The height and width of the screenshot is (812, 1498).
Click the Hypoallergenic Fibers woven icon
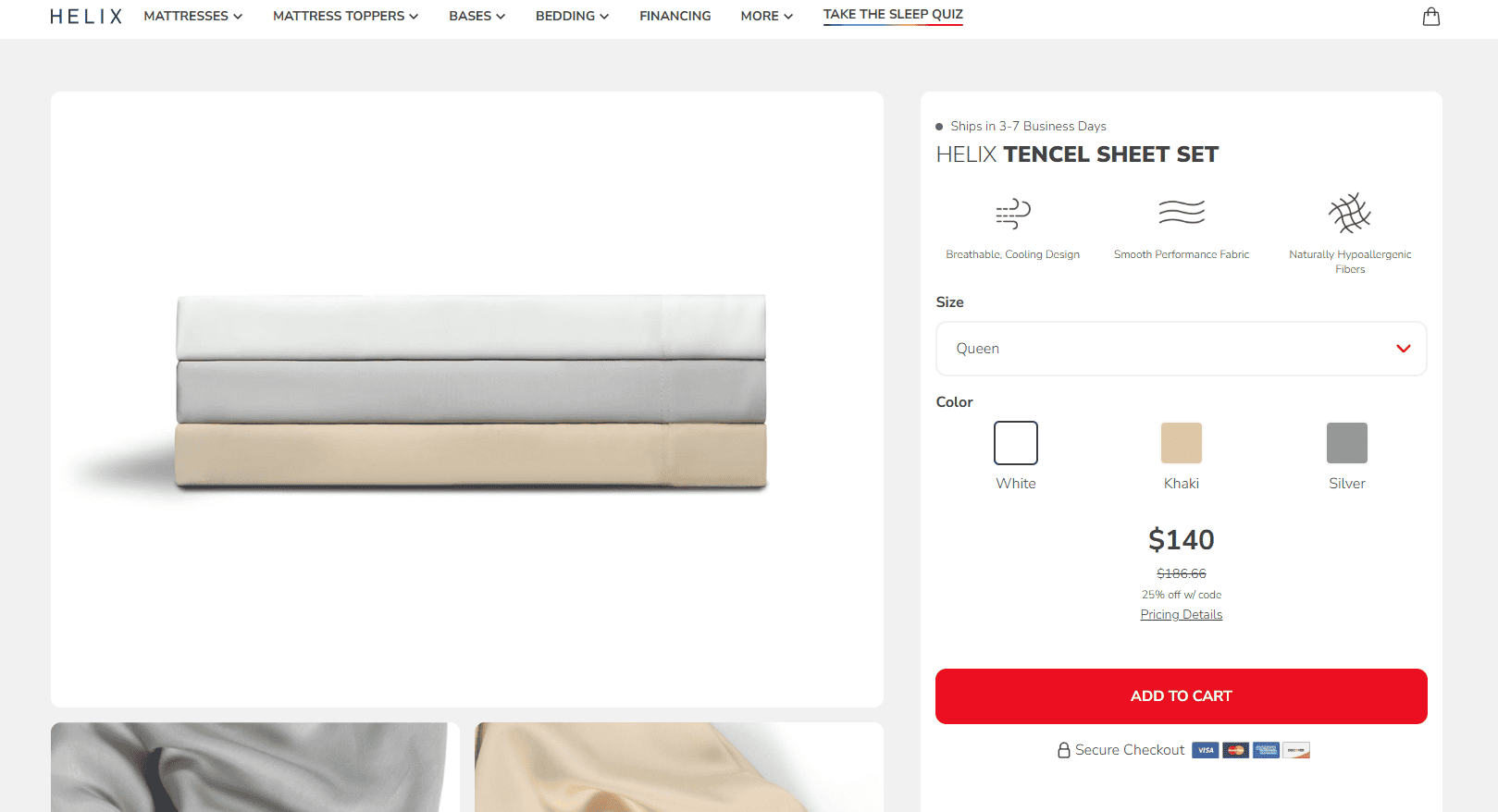(1350, 214)
